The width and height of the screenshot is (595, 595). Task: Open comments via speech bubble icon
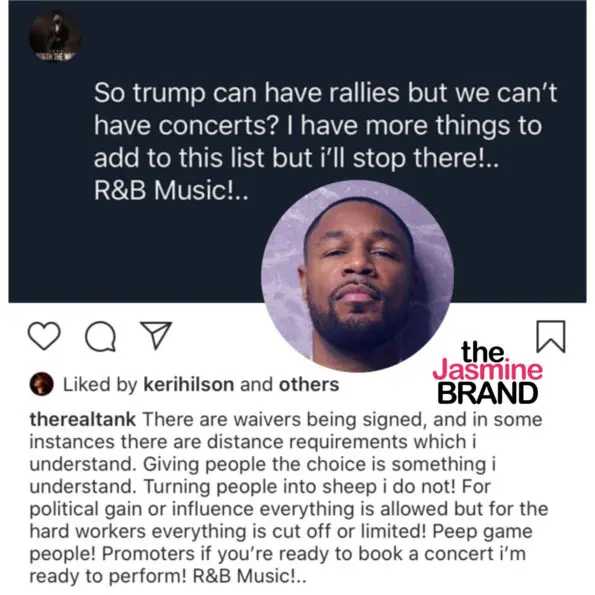[x=100, y=336]
